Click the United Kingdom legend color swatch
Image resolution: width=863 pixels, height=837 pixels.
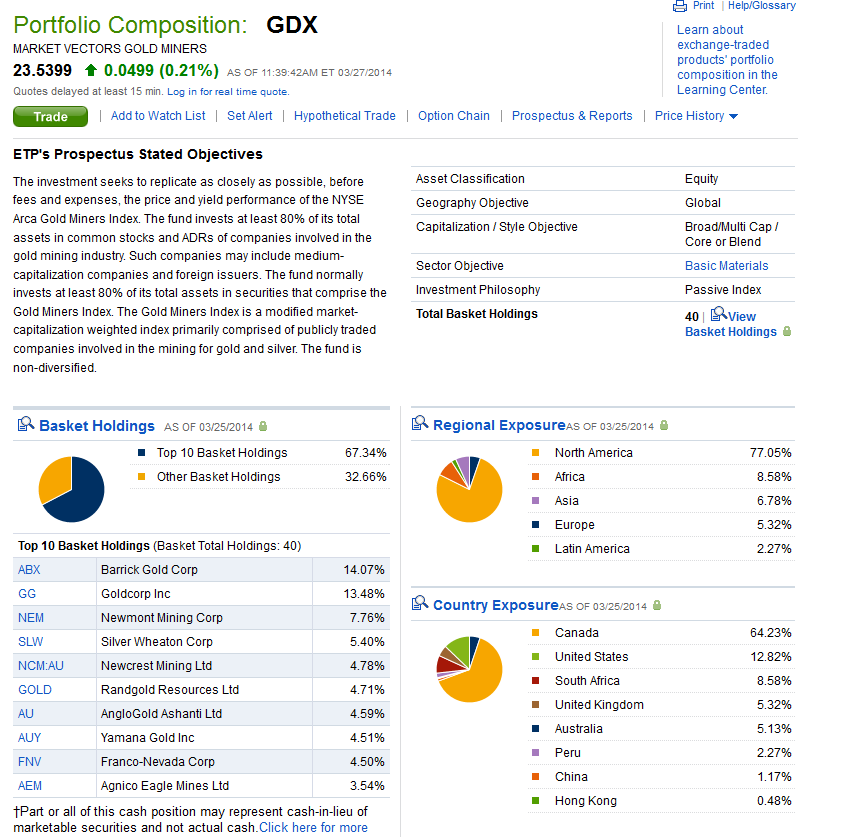(x=536, y=704)
